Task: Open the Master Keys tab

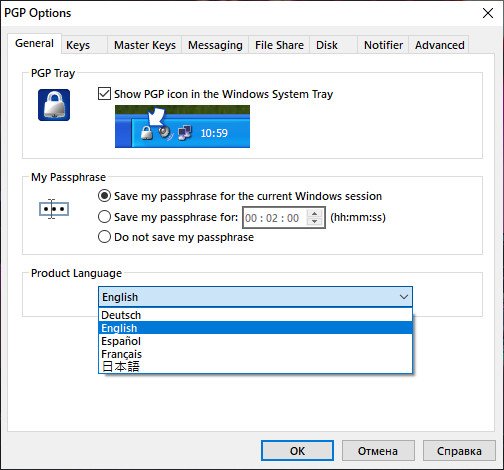Action: point(145,45)
